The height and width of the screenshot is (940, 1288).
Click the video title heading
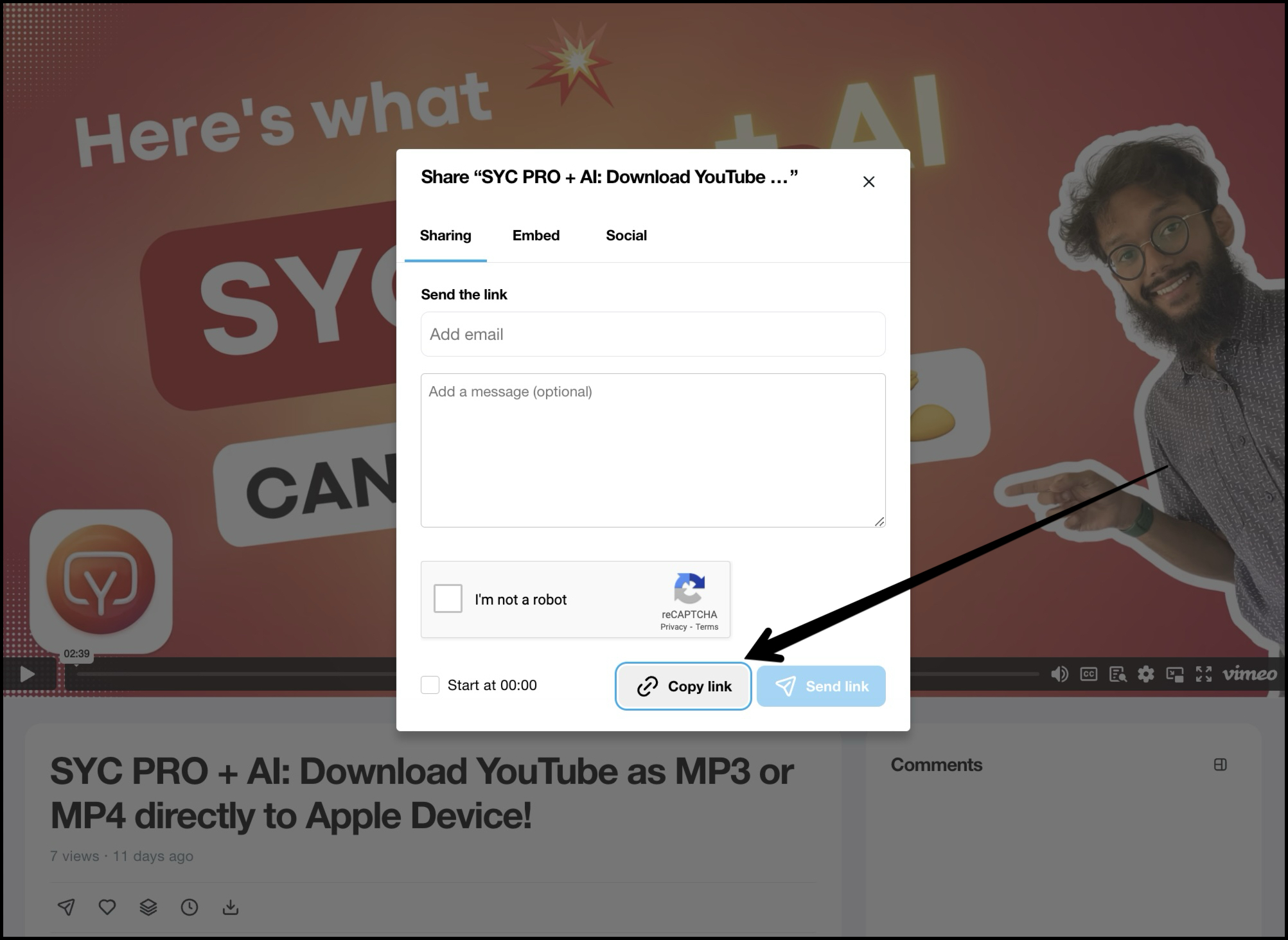tap(422, 793)
